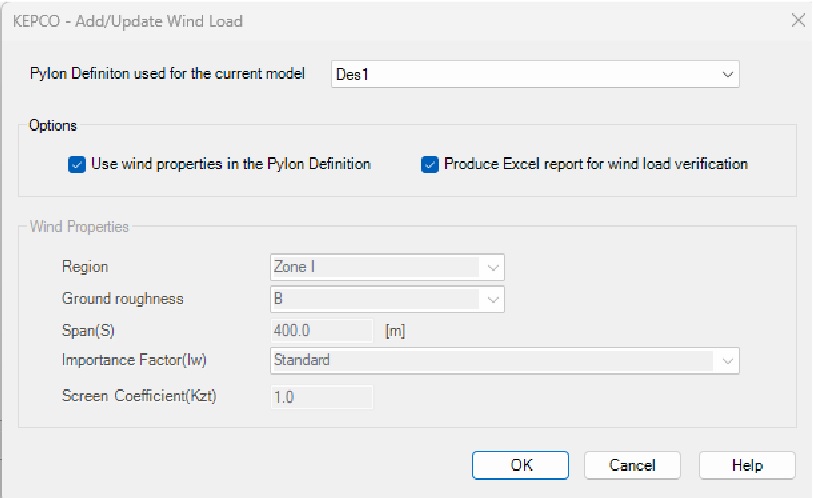Close the Add/Update Wind Load dialog

click(x=797, y=20)
